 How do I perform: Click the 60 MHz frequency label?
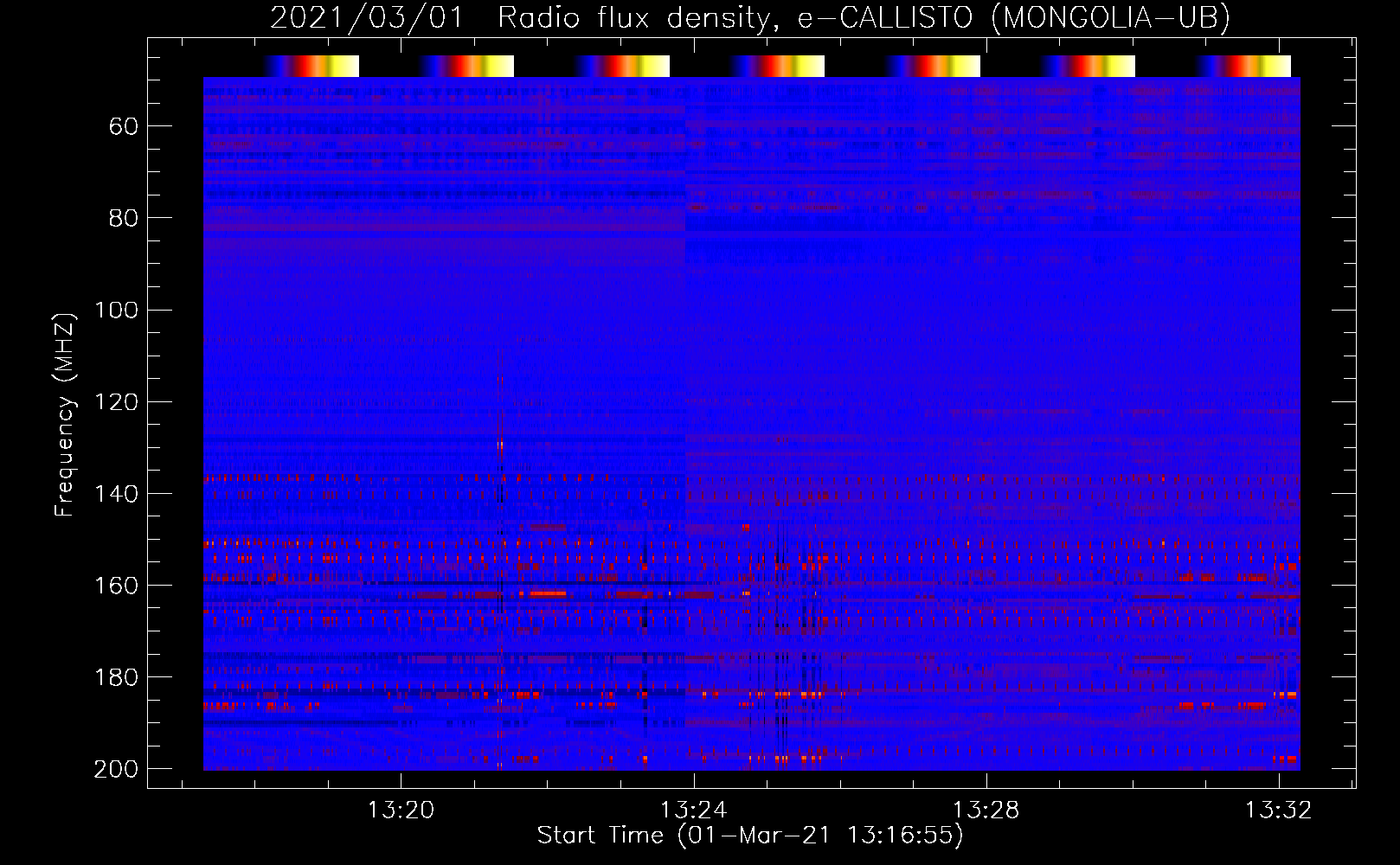pyautogui.click(x=124, y=127)
